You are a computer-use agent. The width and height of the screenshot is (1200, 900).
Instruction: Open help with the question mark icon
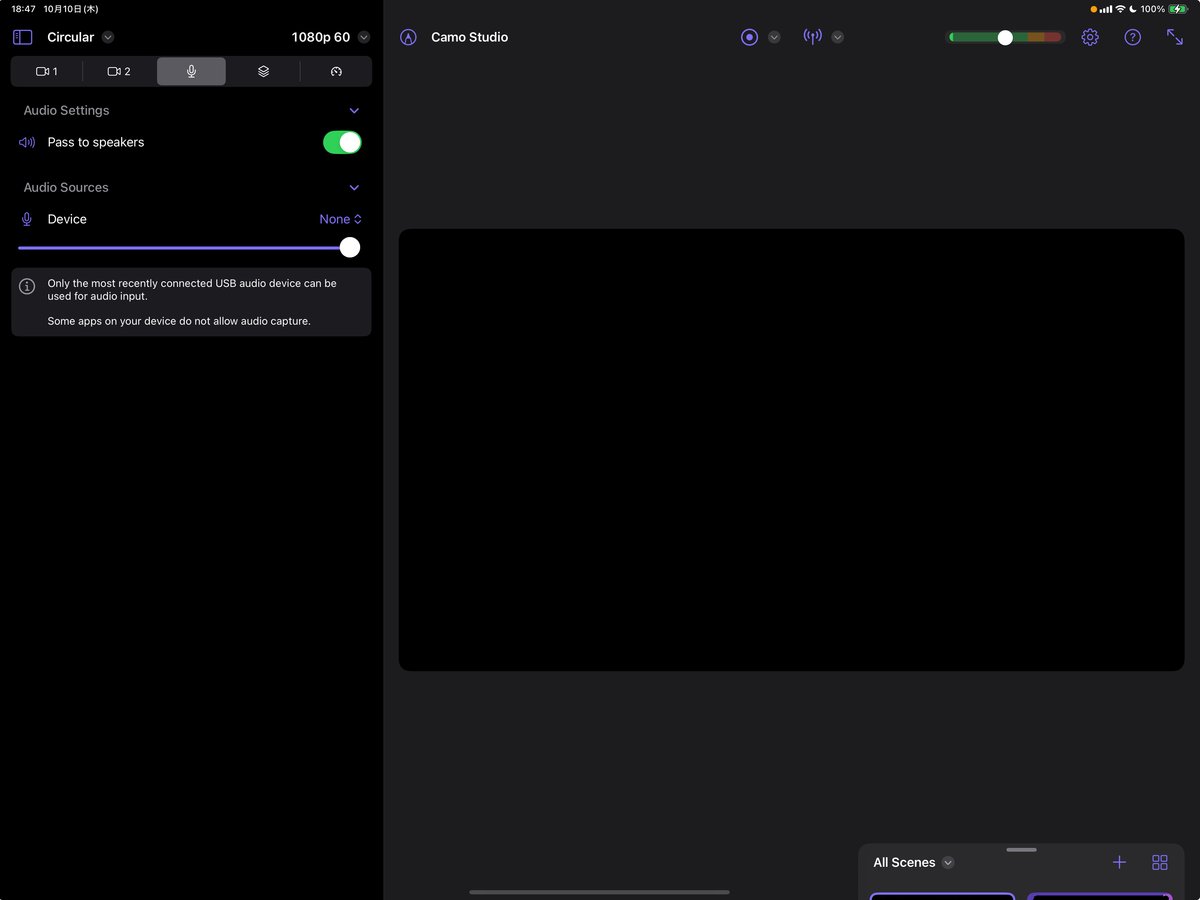pyautogui.click(x=1132, y=37)
